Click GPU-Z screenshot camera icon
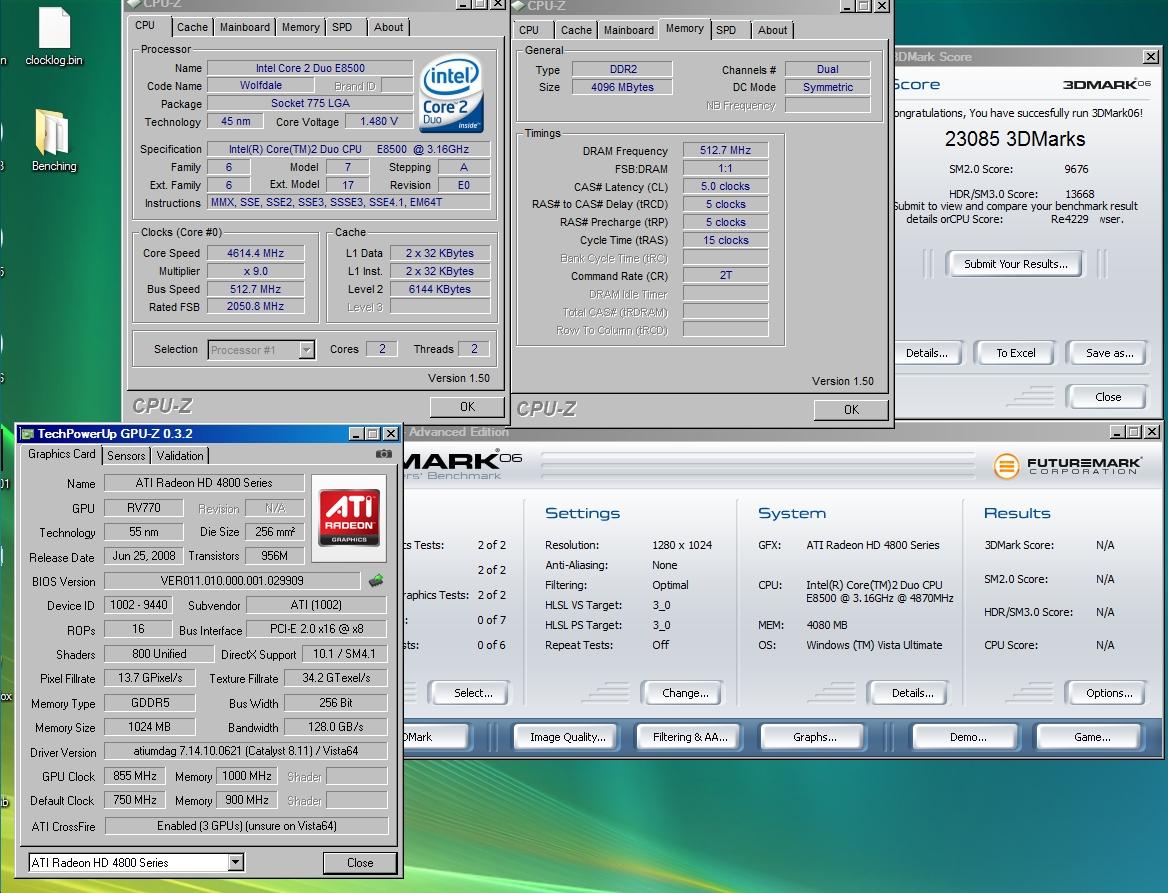 (x=384, y=454)
